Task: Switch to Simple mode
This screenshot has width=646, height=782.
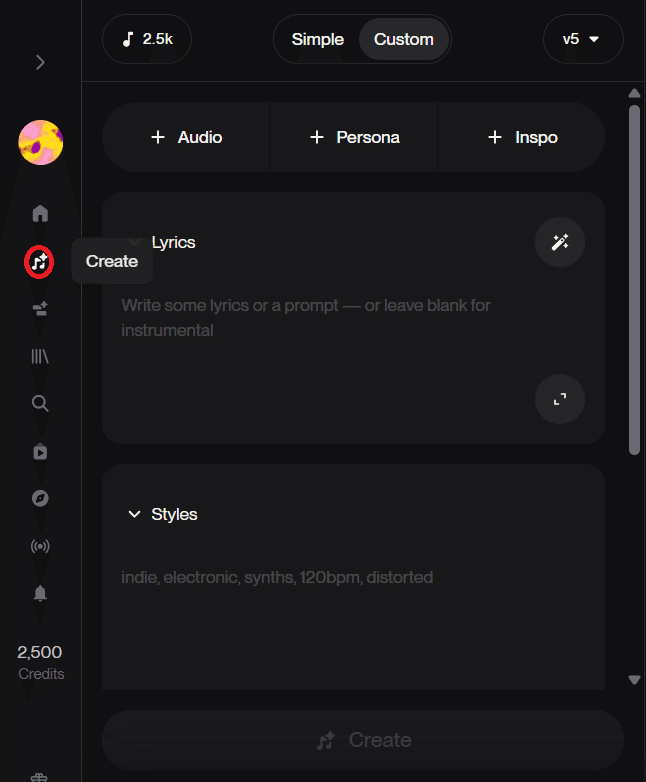Action: [317, 40]
